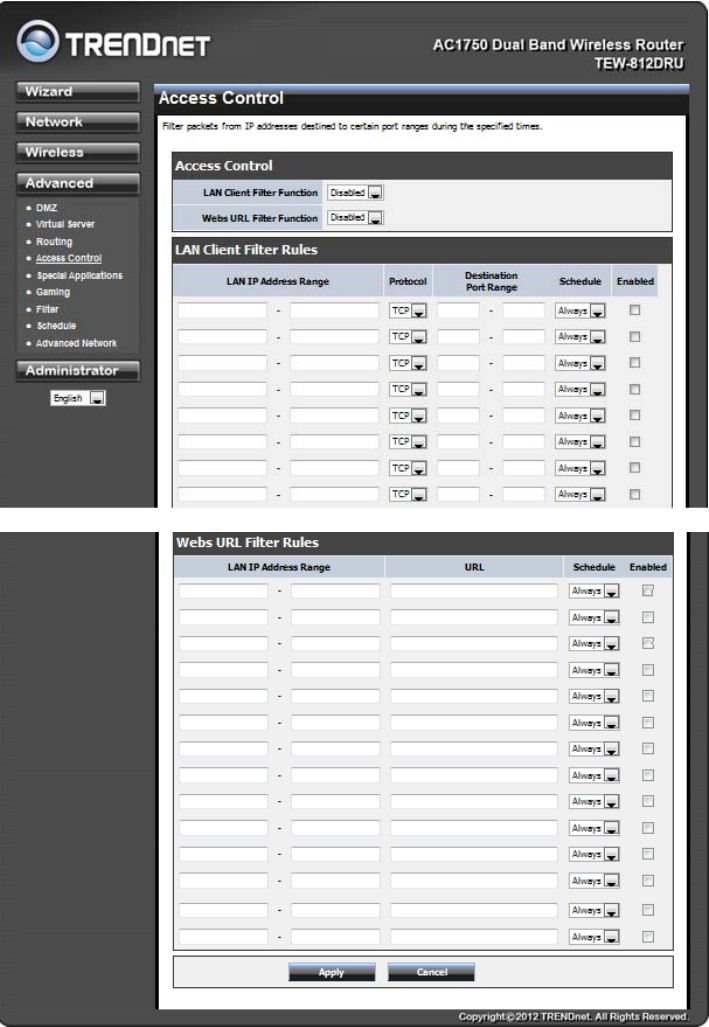Image resolution: width=709 pixels, height=1027 pixels.
Task: Enable the second LAN Client Filter rule checkbox
Action: pos(635,336)
